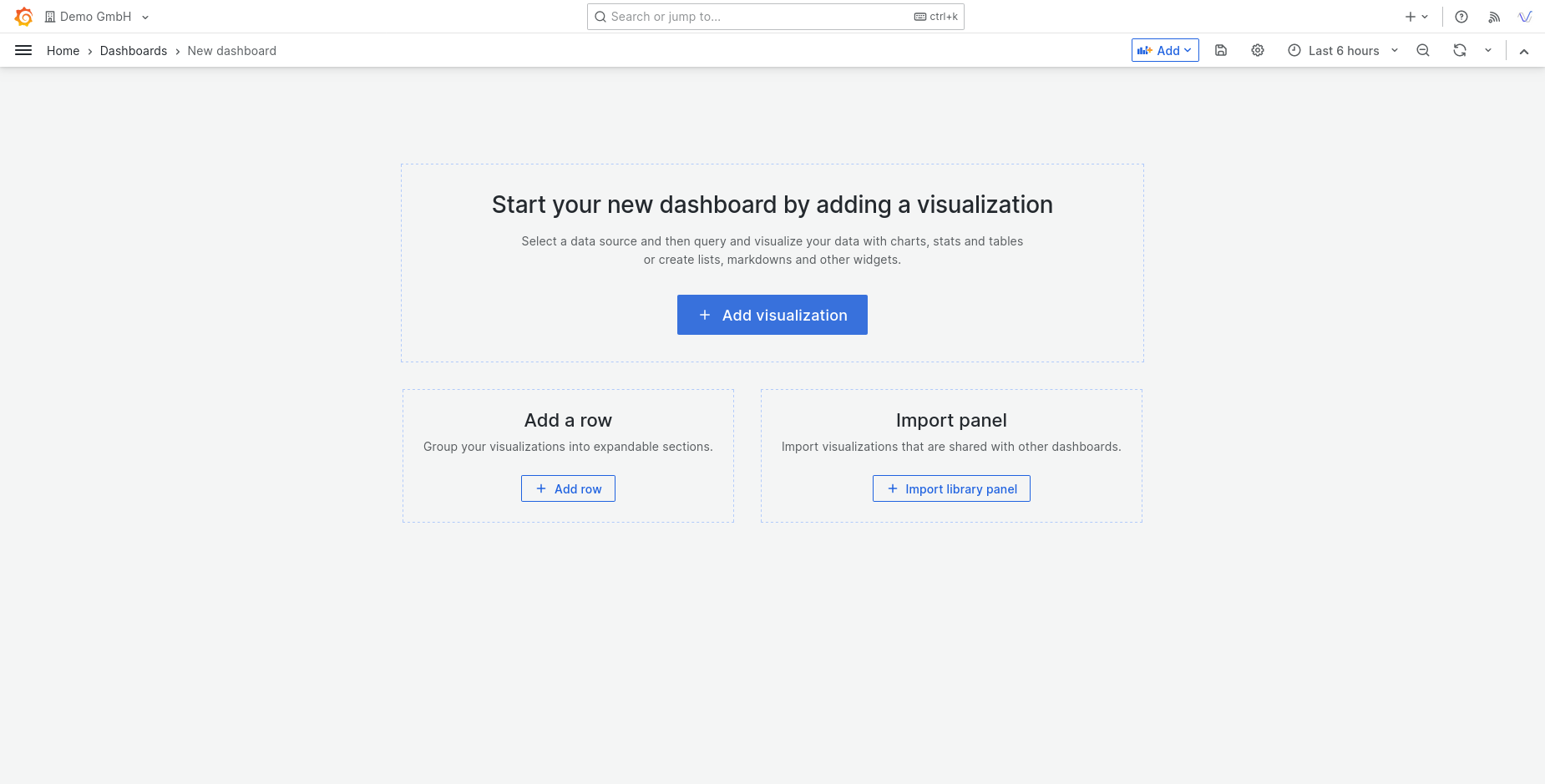Click the Add visualization button
The image size is (1545, 784).
772,315
